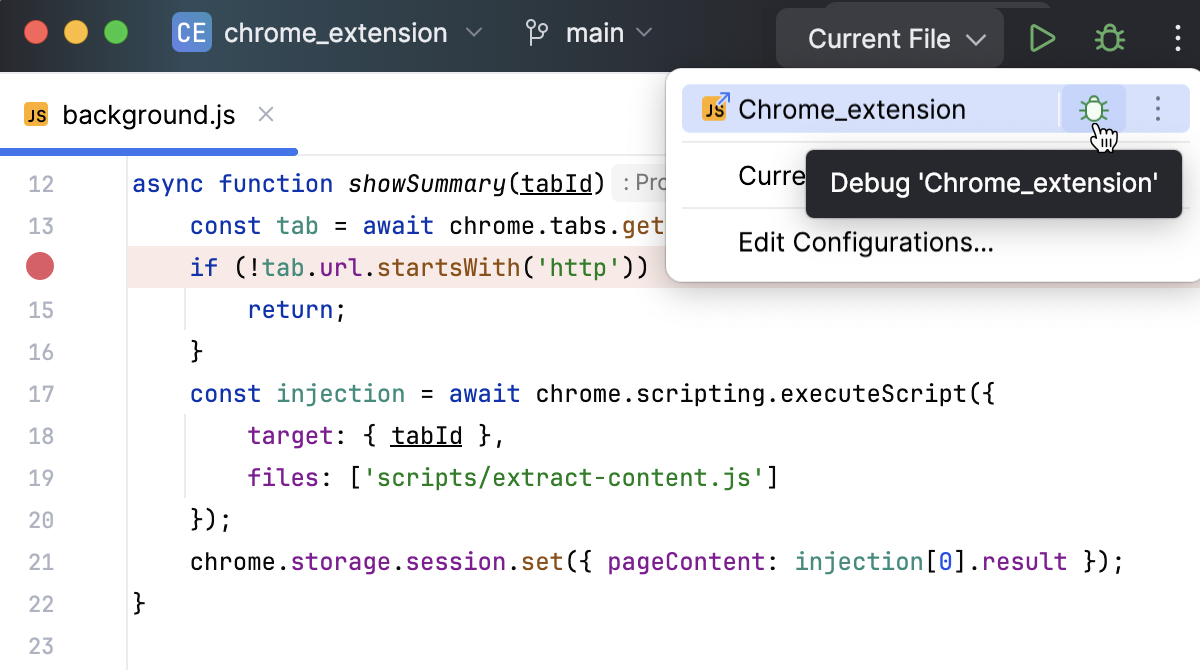This screenshot has width=1200, height=670.
Task: Toggle the breakpoint on line 14
Action: (40, 267)
